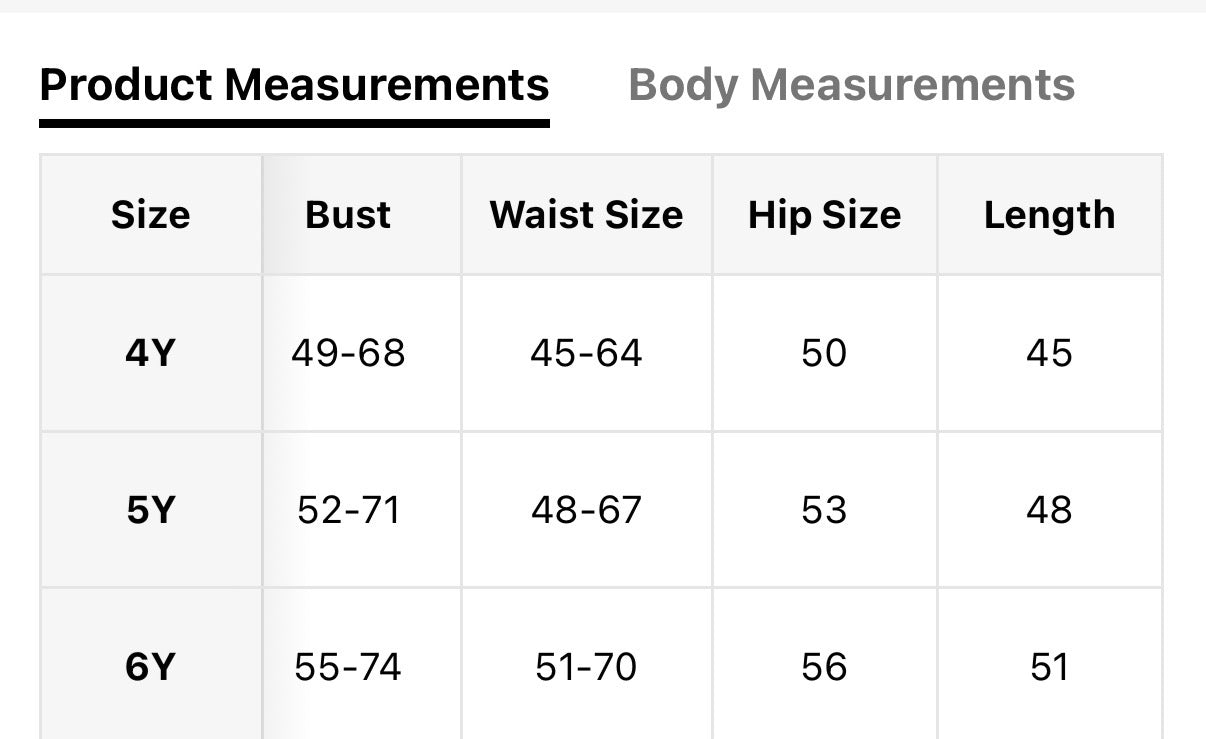This screenshot has height=739, width=1206.
Task: Select the 48-67 waist value cell
Action: (586, 510)
